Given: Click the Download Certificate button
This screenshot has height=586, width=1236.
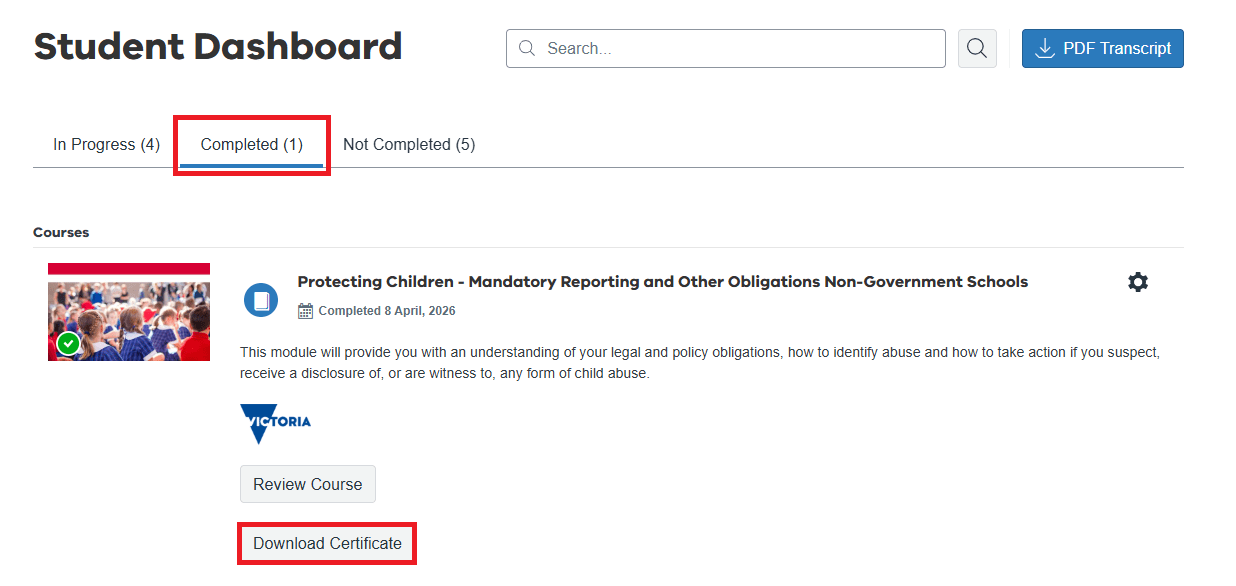Looking at the screenshot, I should pos(326,543).
